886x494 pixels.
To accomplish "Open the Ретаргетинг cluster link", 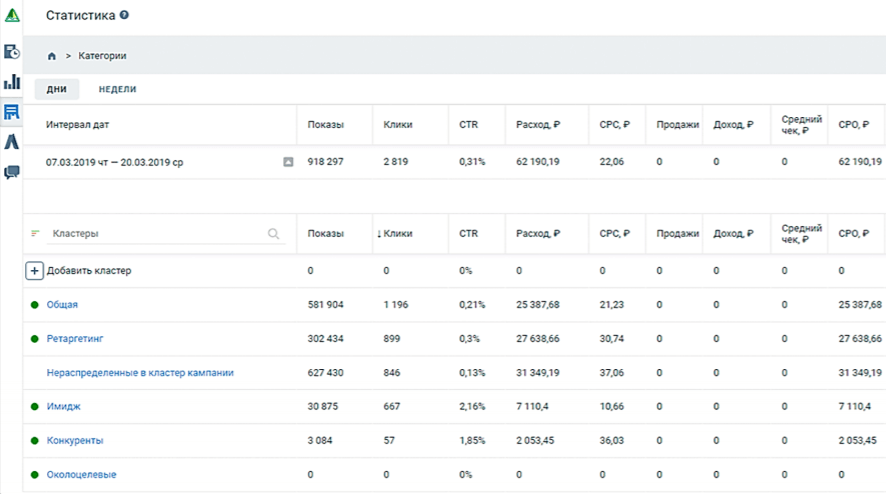I will coord(75,339).
